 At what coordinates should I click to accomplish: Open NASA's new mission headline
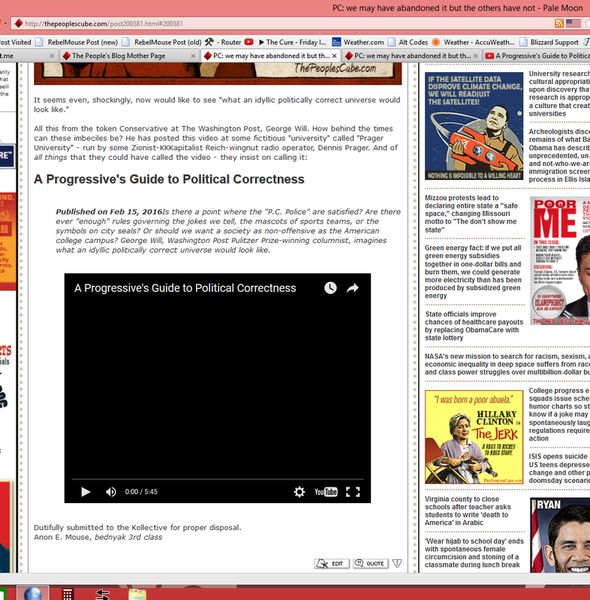point(507,364)
